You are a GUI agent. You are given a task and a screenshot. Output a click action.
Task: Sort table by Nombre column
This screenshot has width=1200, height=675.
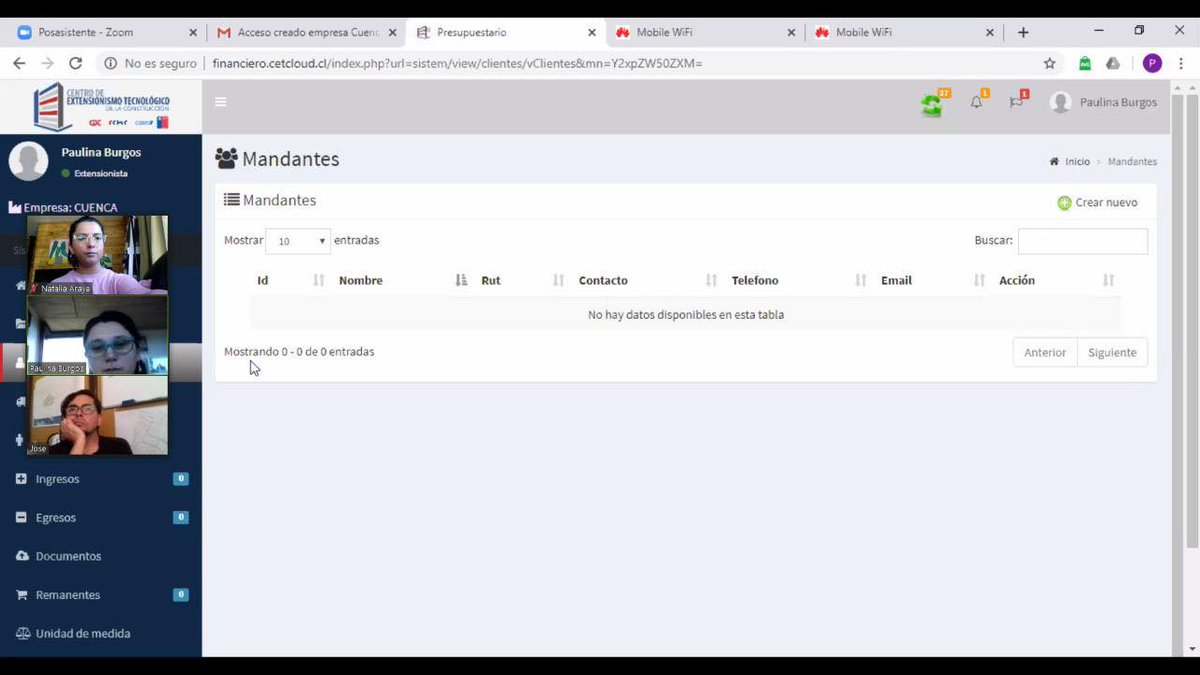[x=402, y=281]
